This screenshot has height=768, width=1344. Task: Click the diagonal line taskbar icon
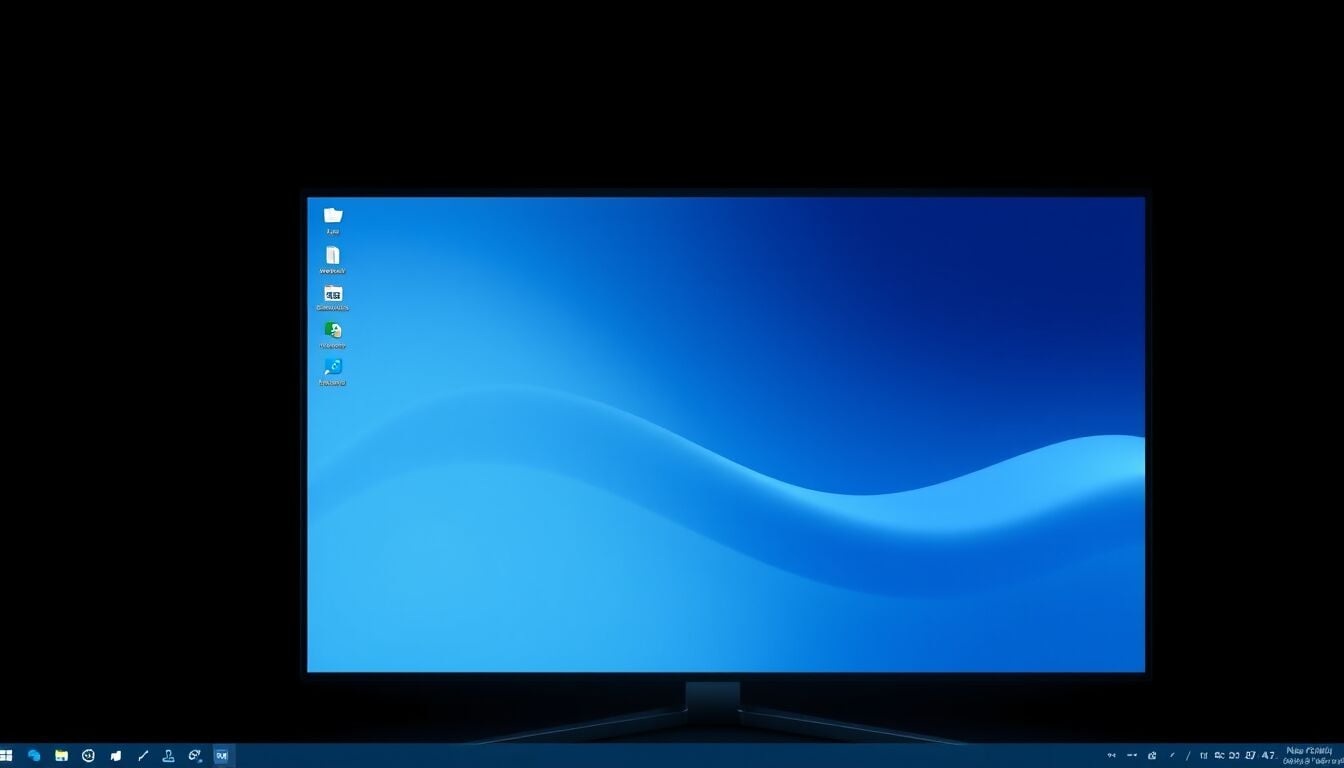(x=143, y=756)
